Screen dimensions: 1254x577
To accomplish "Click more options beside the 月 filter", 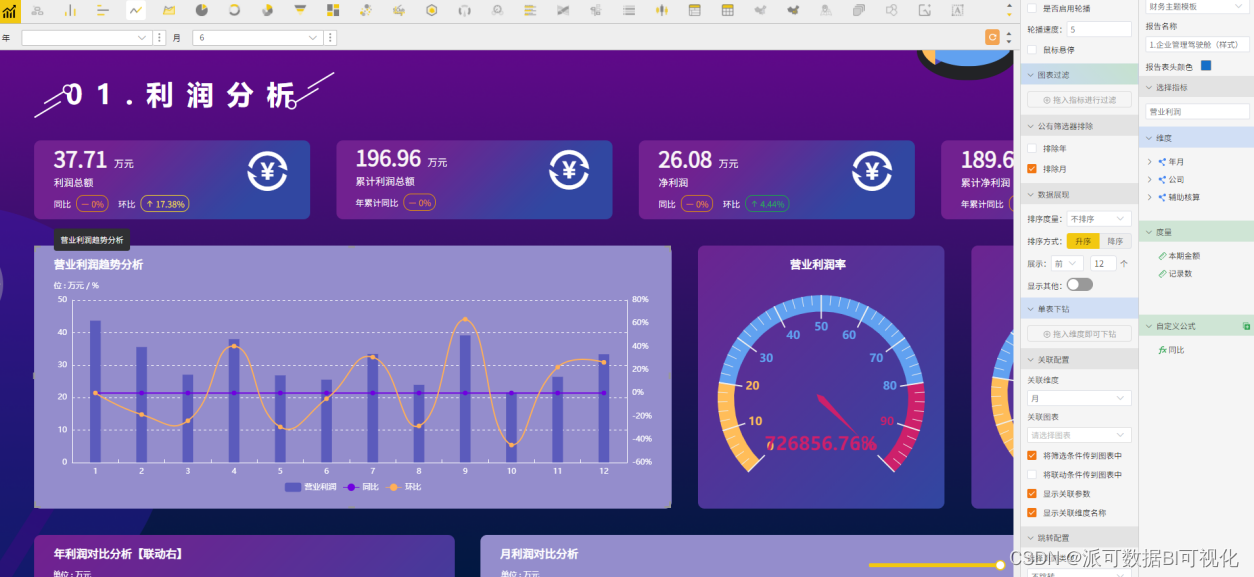I will (331, 37).
